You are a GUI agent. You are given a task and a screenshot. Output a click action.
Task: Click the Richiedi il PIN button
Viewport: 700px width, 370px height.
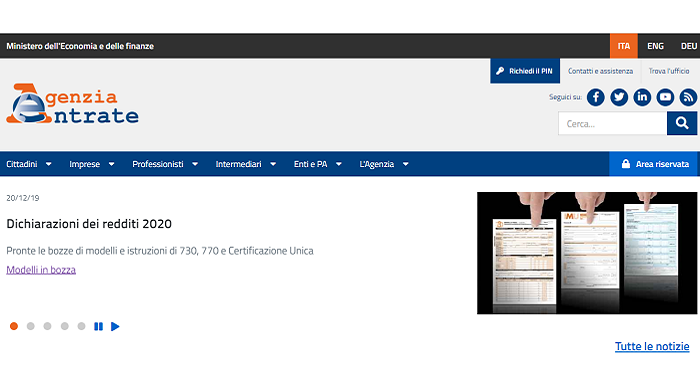pos(525,71)
